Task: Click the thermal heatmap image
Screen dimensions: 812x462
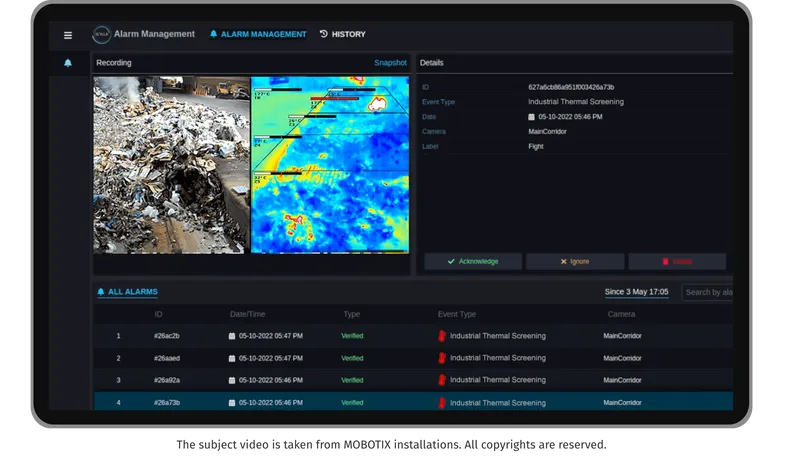Action: [x=330, y=165]
